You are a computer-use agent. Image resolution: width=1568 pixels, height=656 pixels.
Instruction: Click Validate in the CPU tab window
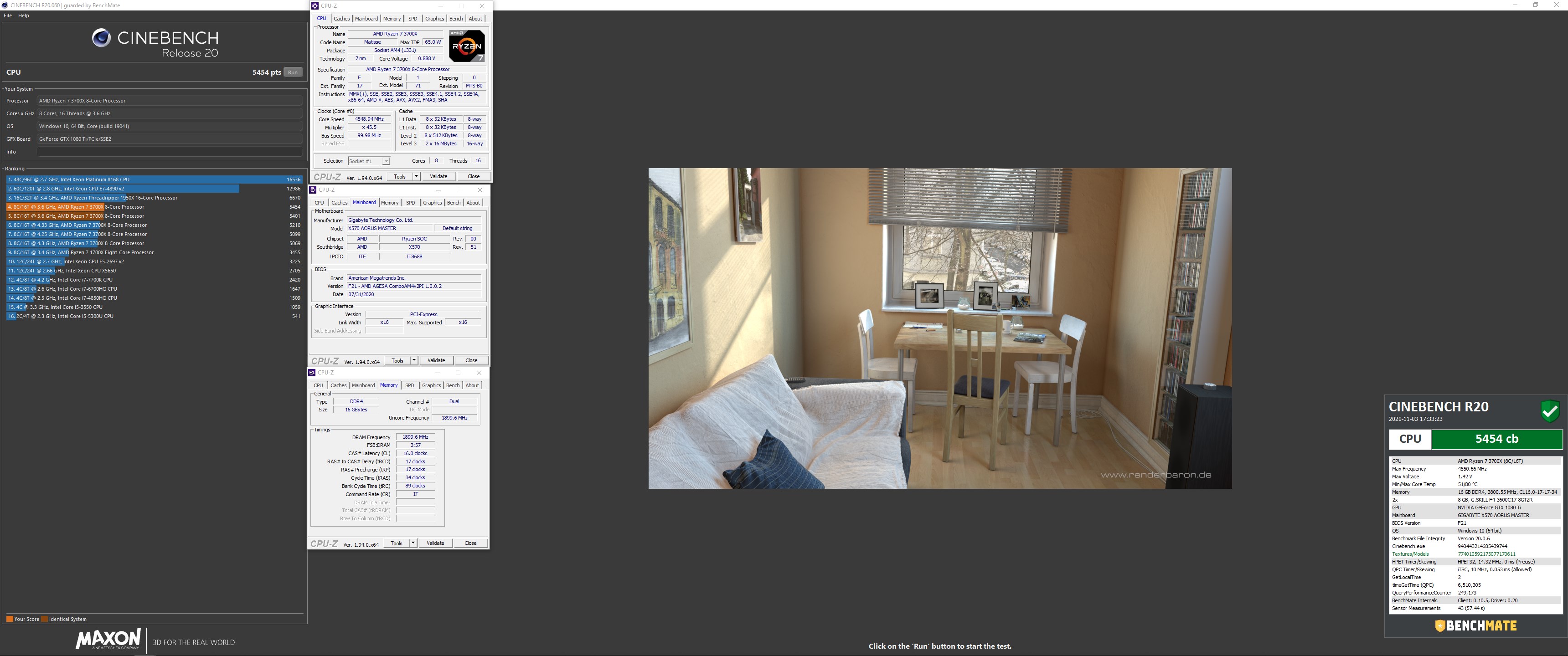pos(438,176)
